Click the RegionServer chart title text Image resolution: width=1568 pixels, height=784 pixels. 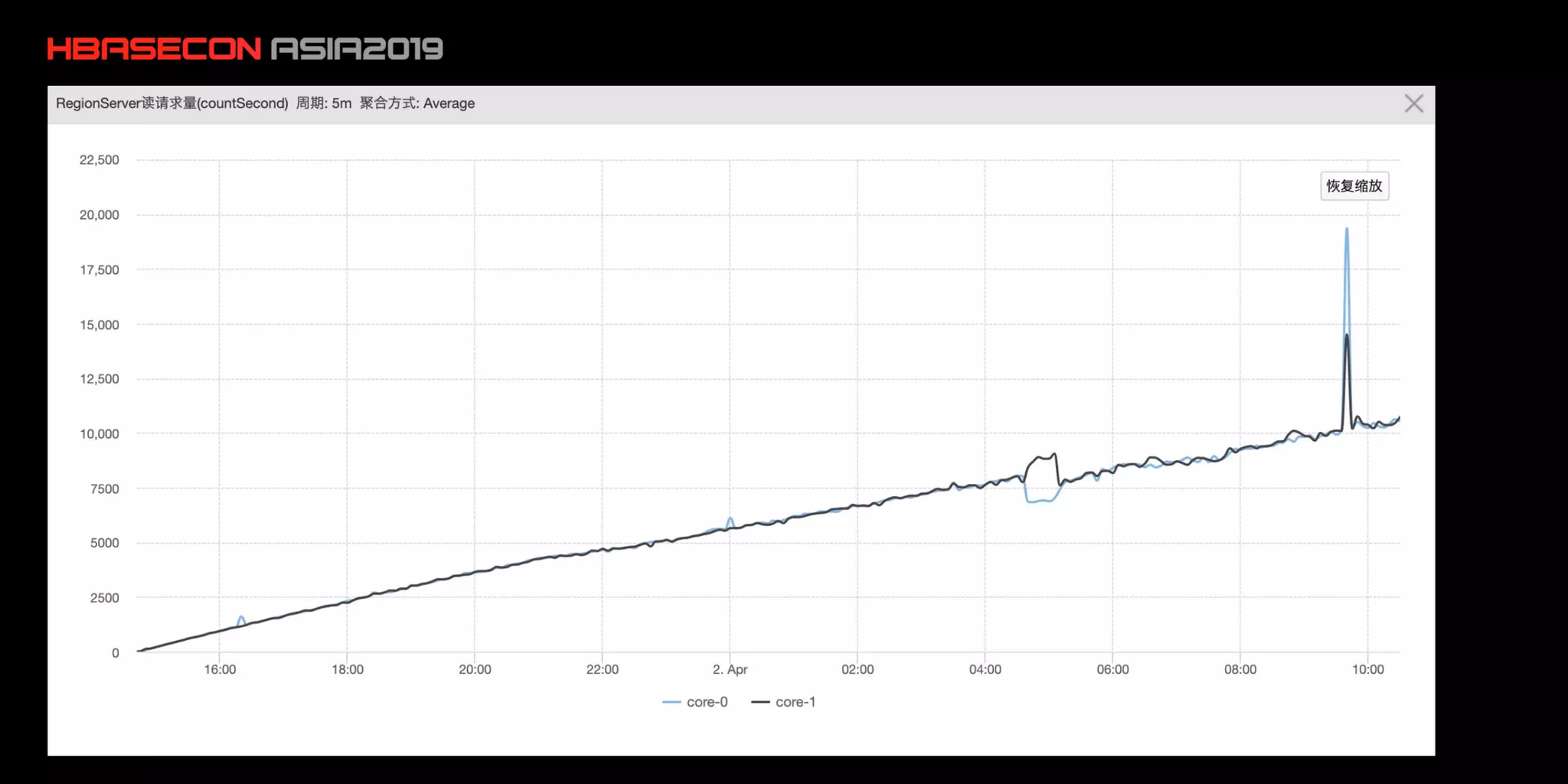pyautogui.click(x=265, y=103)
